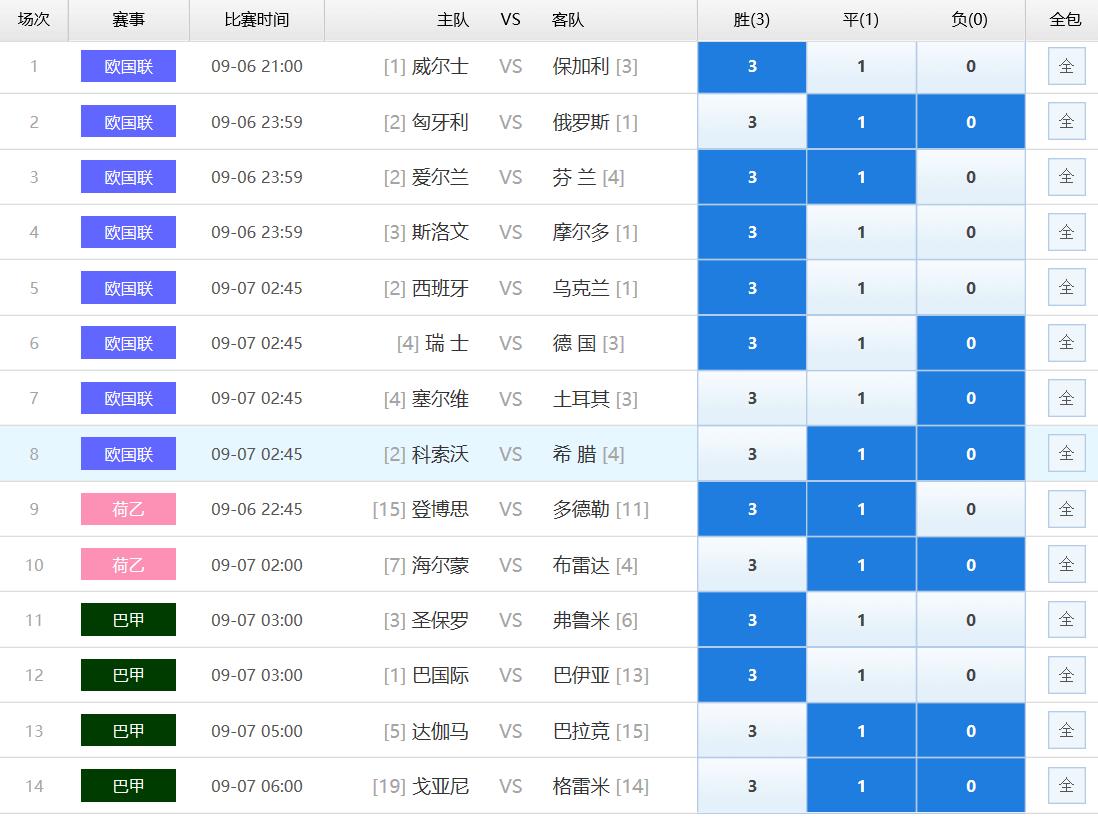
Task: Pick loss (0) for 登博思 vs 多德勒
Action: (971, 510)
